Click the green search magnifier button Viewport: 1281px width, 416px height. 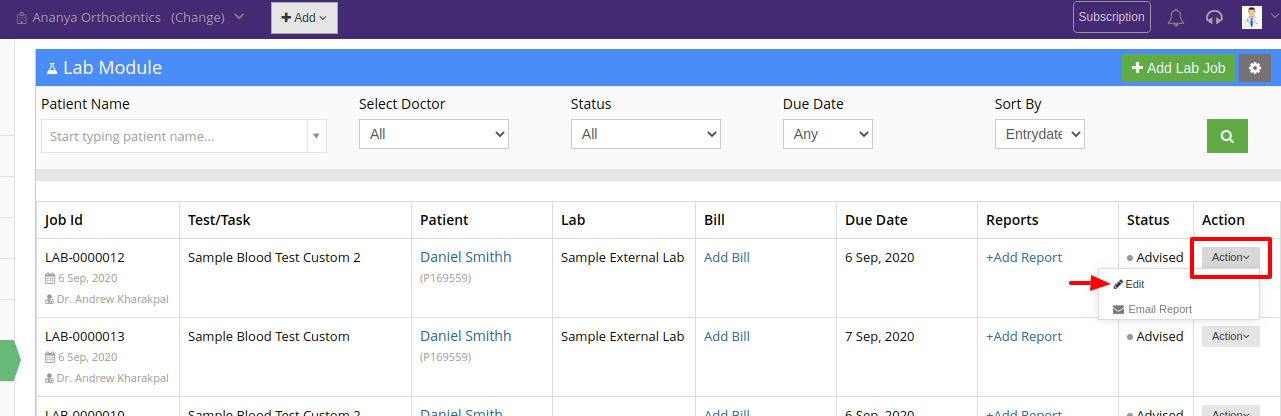[1227, 136]
